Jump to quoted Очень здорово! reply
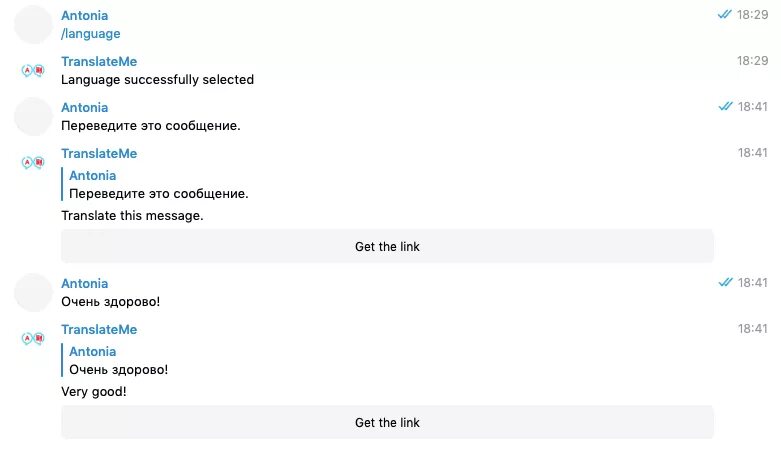 click(x=119, y=360)
